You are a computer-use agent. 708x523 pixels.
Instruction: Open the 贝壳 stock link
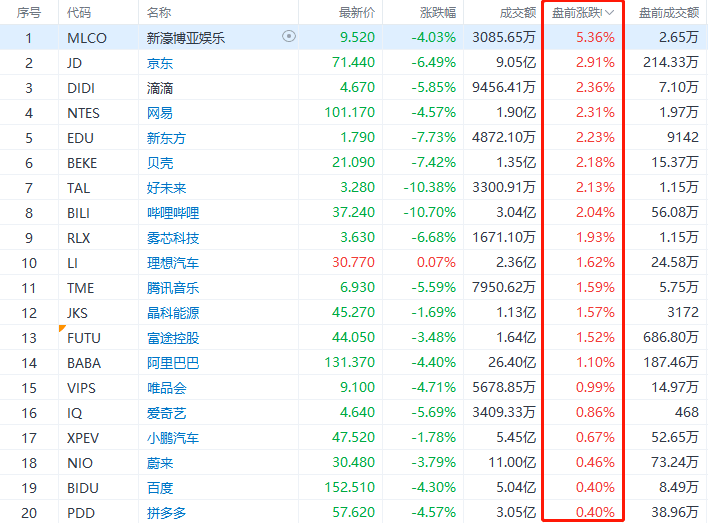click(160, 163)
